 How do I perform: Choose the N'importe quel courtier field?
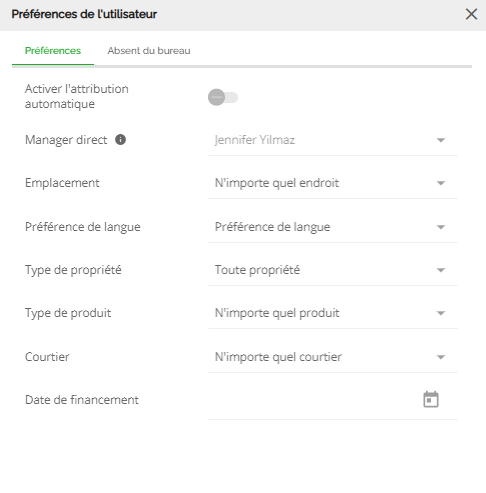[x=333, y=357]
